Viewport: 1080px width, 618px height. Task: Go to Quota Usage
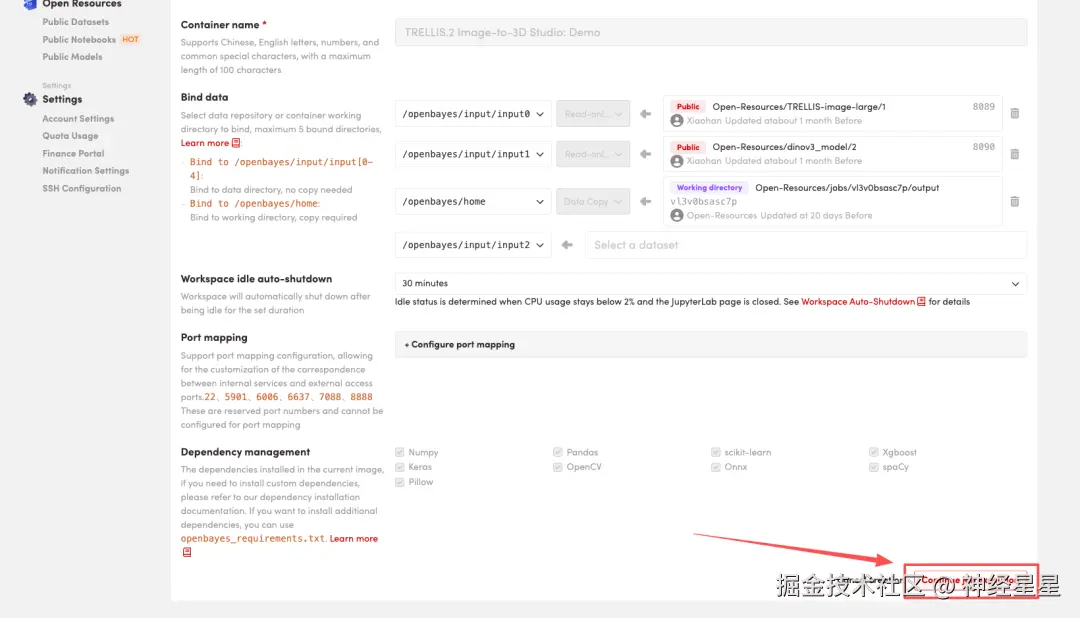(70, 136)
